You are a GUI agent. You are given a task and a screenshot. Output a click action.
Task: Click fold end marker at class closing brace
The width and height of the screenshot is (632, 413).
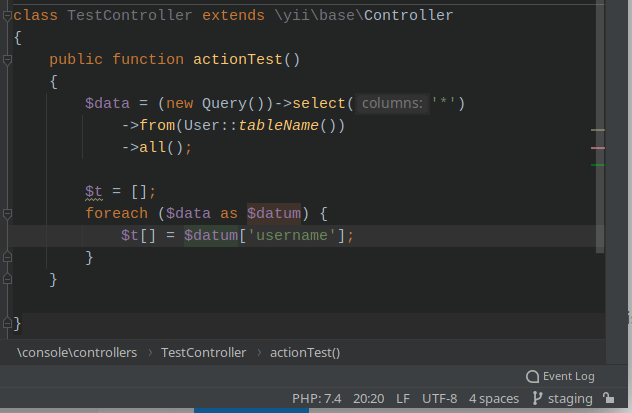click(7, 323)
